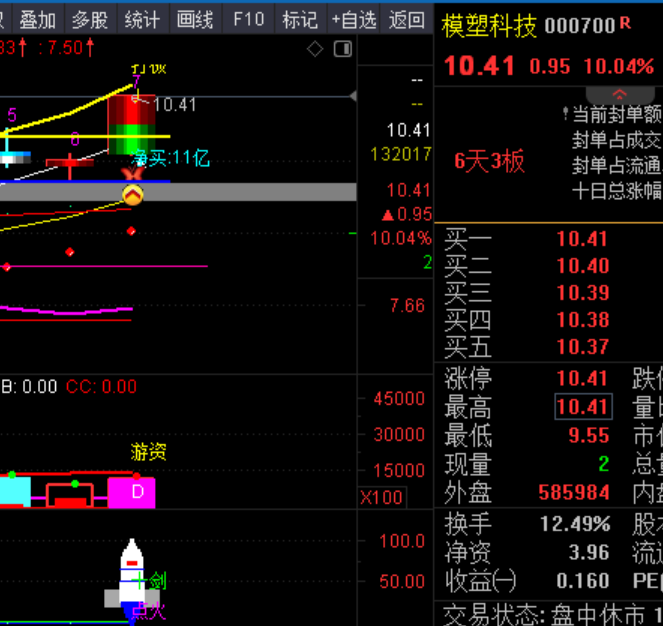The width and height of the screenshot is (663, 626).
Task: Click the 游资 label in volume pane
Action: click(148, 452)
